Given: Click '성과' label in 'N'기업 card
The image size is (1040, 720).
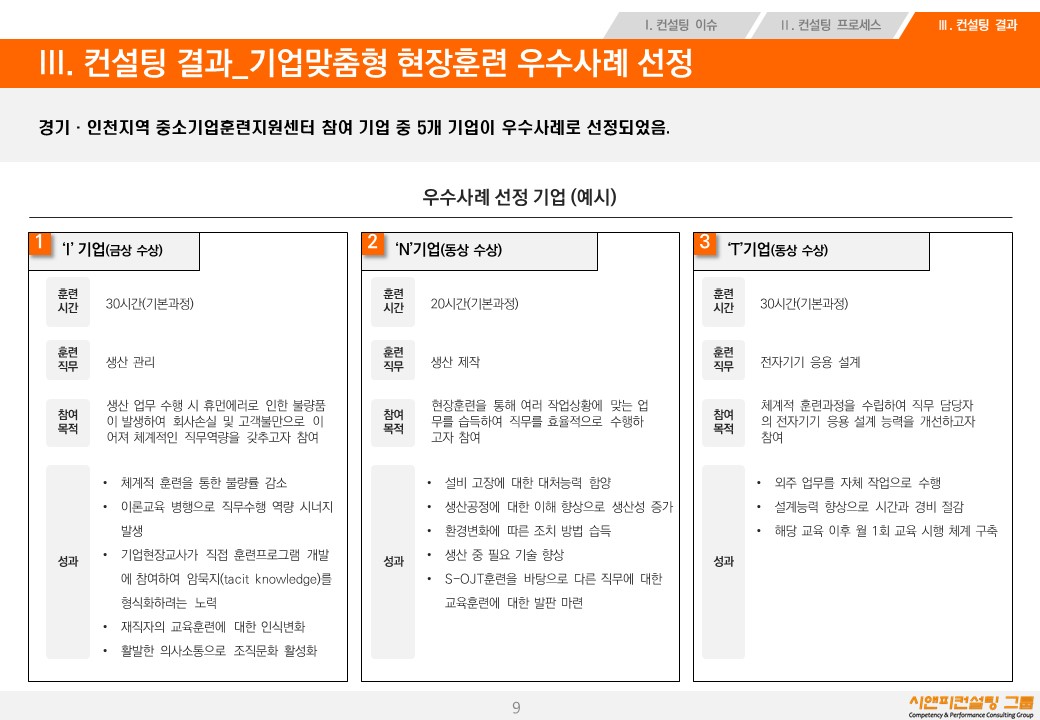Looking at the screenshot, I should click(393, 562).
